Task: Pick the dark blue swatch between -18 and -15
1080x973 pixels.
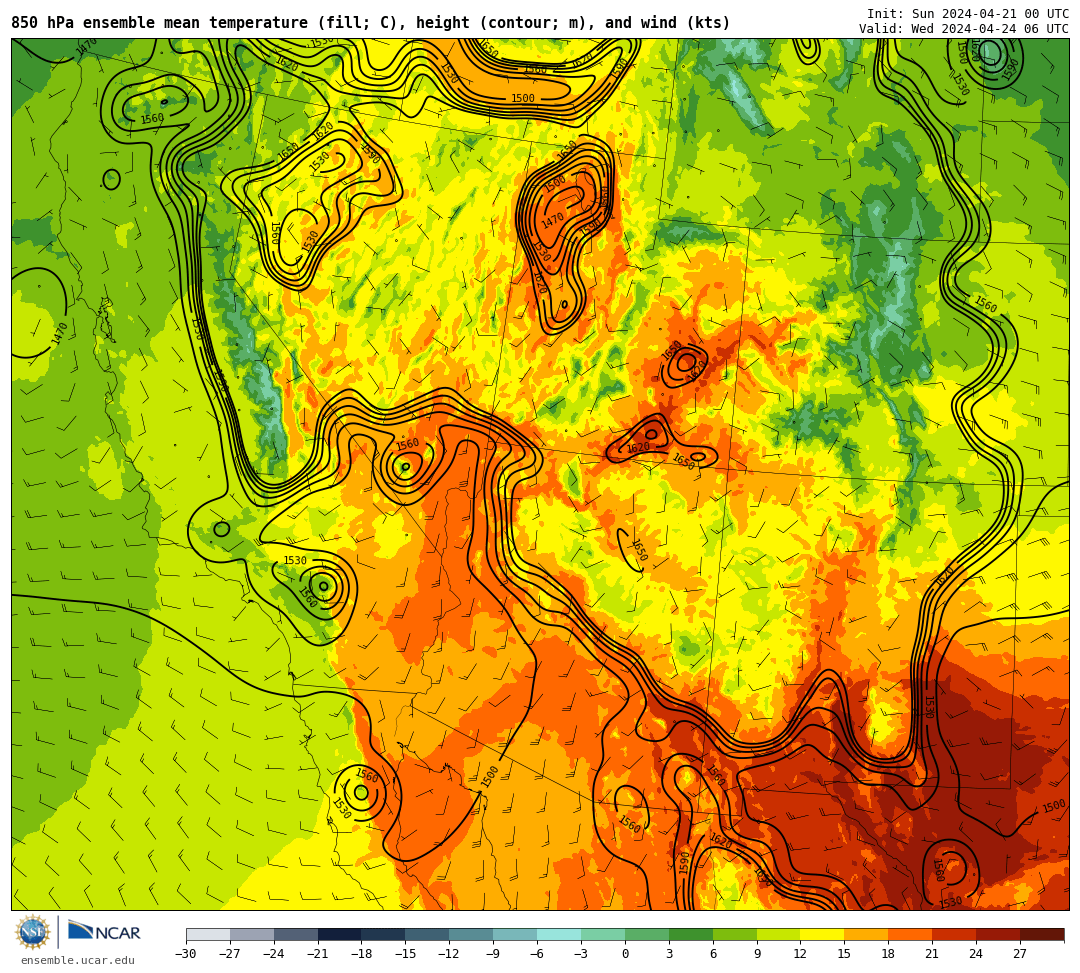Action: pos(384,934)
